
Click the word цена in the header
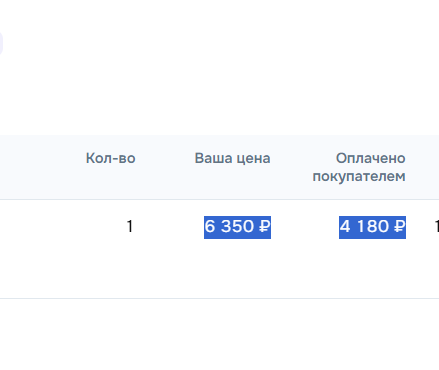[254, 158]
